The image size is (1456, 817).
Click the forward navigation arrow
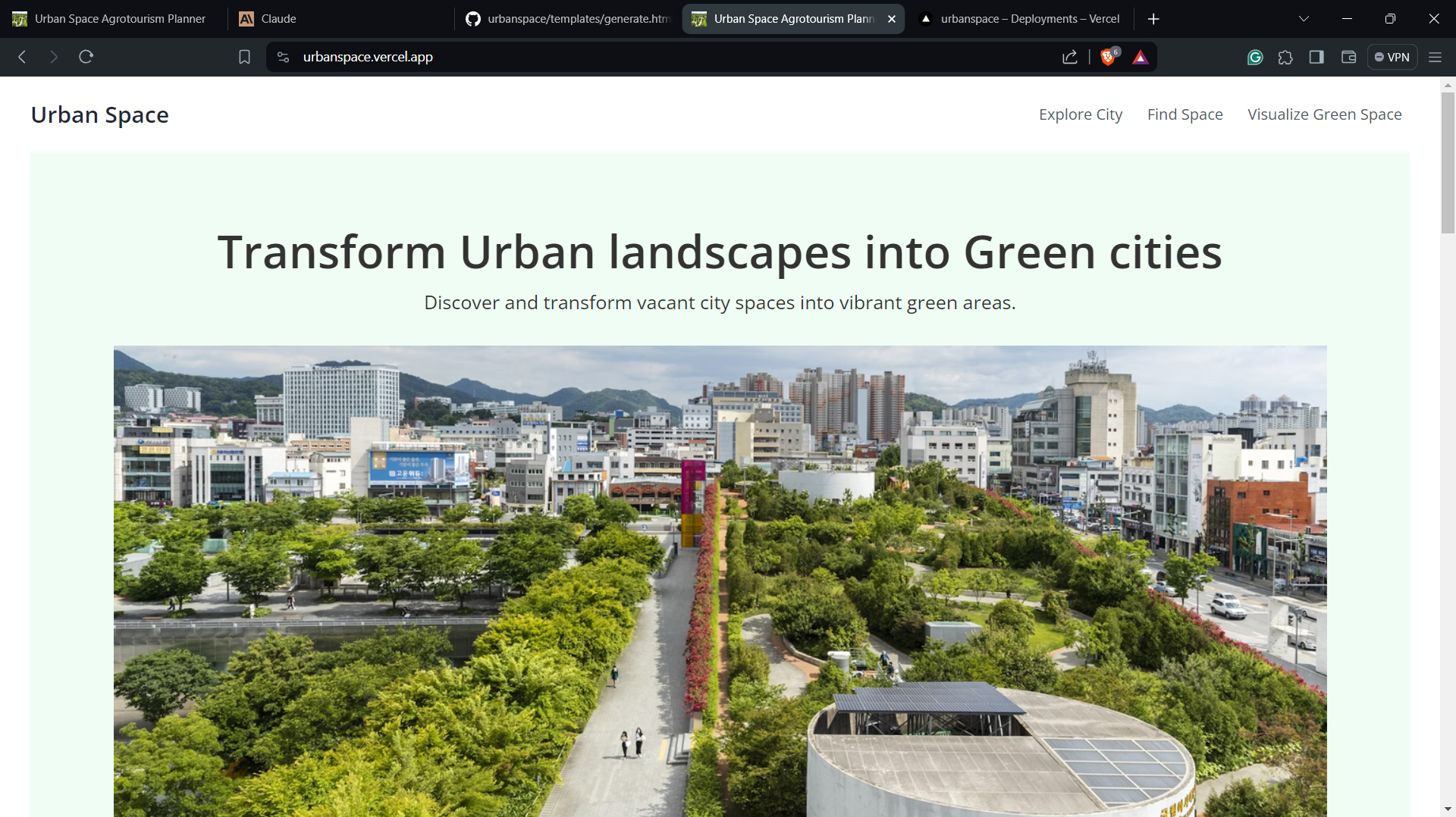(54, 57)
